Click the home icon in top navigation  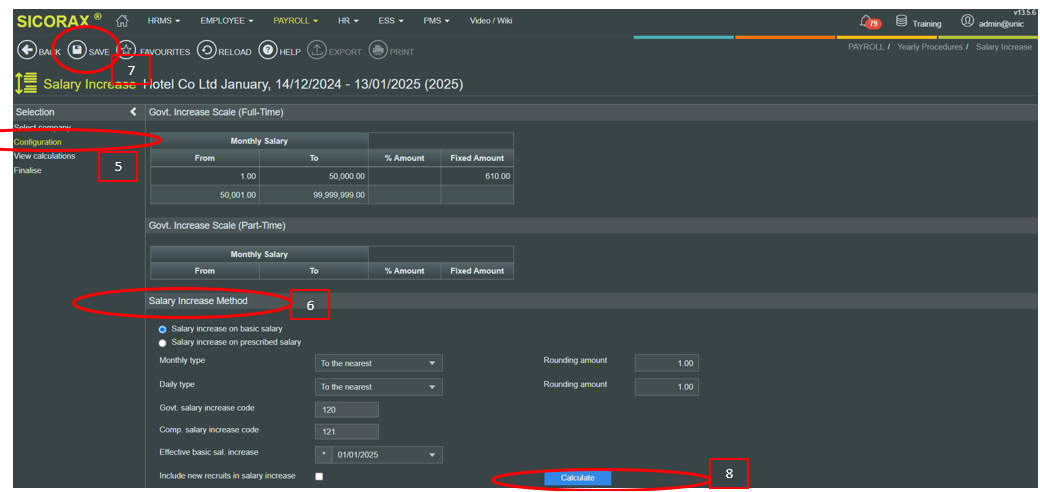tap(122, 21)
